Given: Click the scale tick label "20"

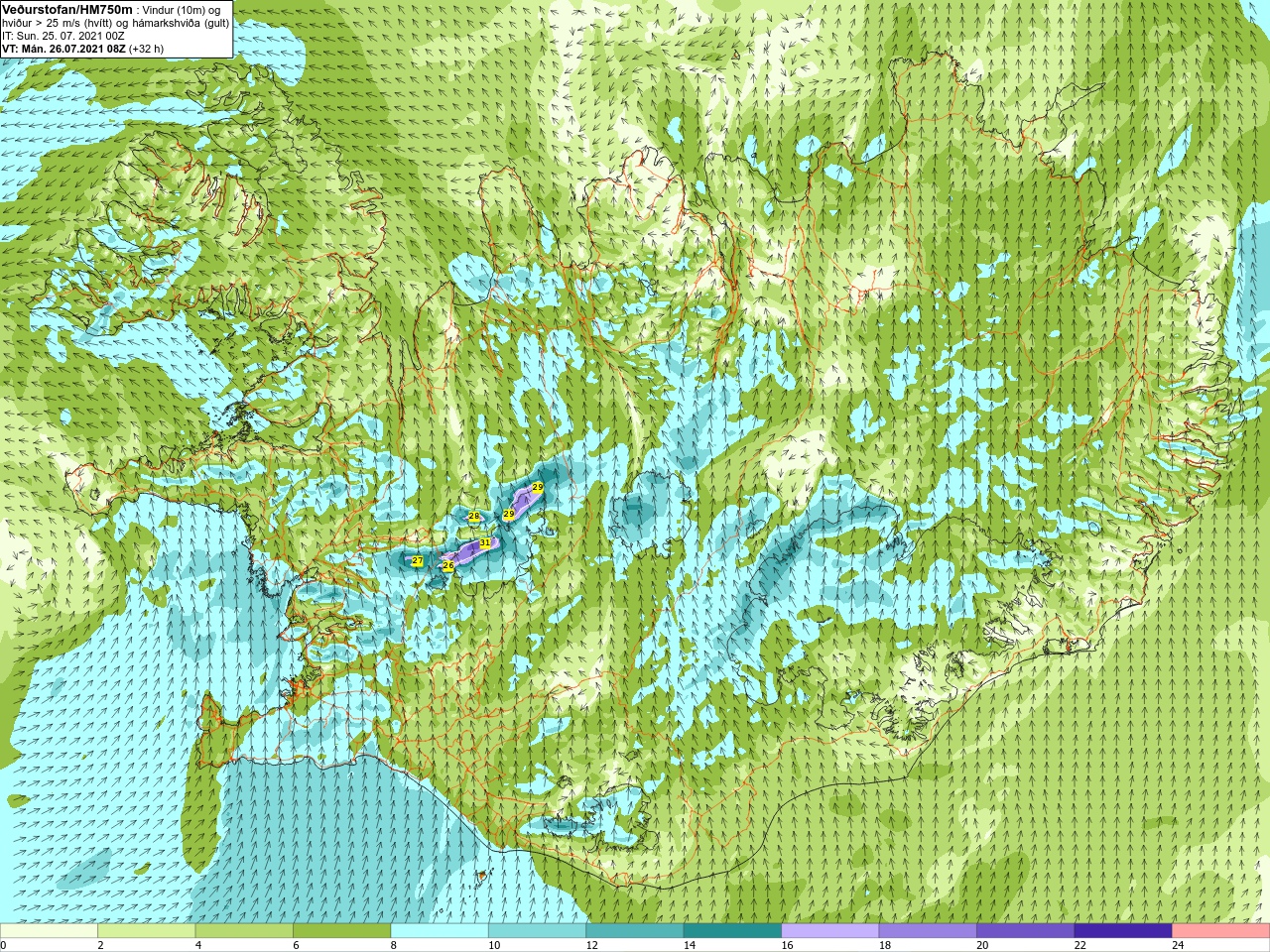Looking at the screenshot, I should pyautogui.click(x=983, y=945).
